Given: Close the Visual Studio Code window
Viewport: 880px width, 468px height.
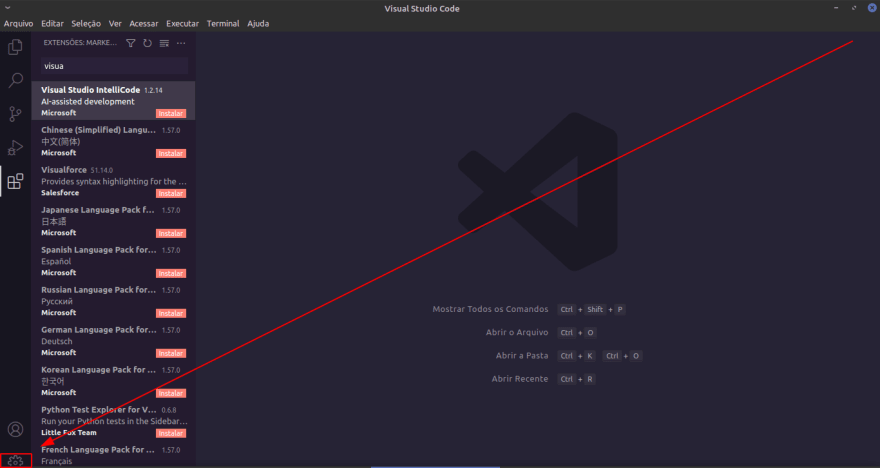Looking at the screenshot, I should (x=872, y=8).
